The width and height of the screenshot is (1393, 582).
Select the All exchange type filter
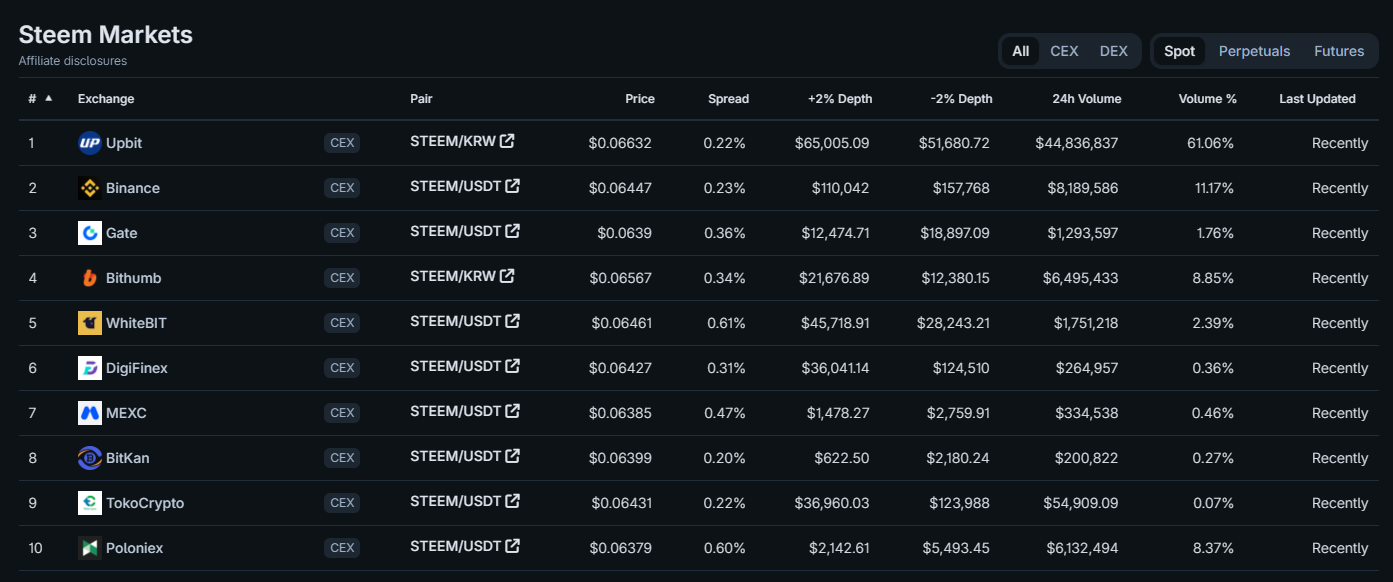1020,51
